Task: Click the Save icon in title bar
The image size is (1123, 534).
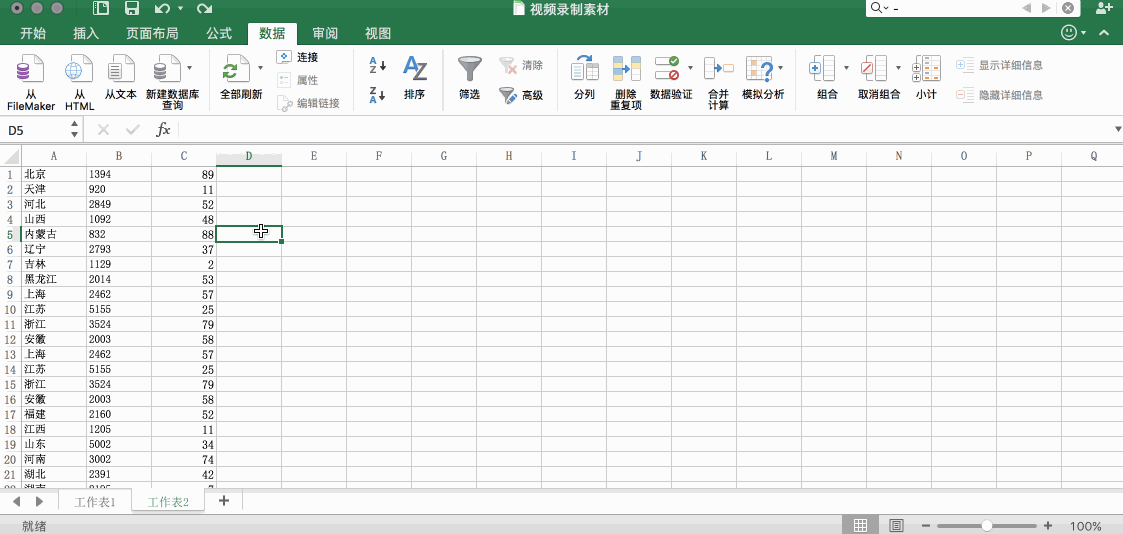Action: pos(132,9)
